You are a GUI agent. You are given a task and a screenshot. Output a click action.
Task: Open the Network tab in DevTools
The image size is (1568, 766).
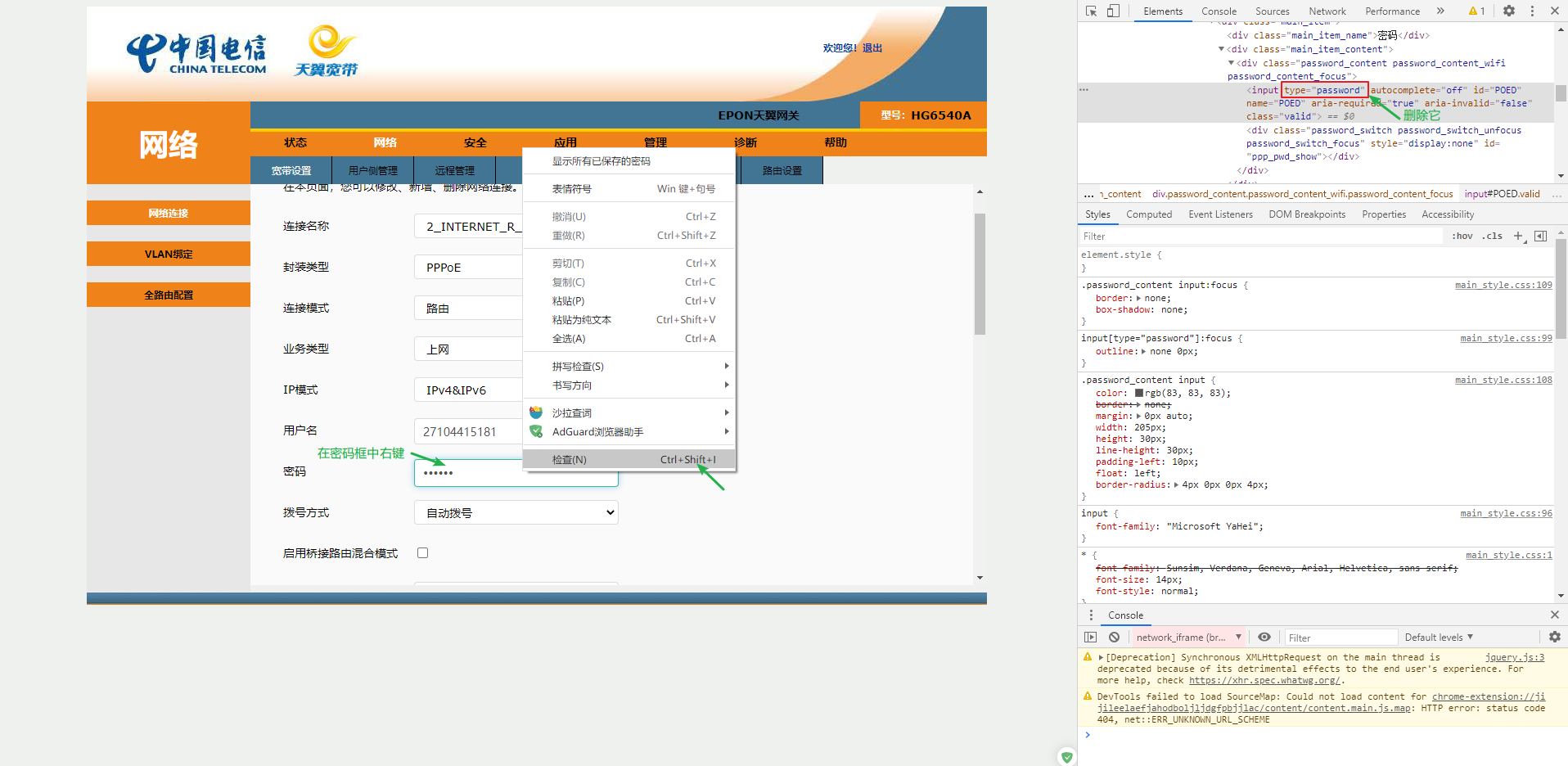point(1327,11)
